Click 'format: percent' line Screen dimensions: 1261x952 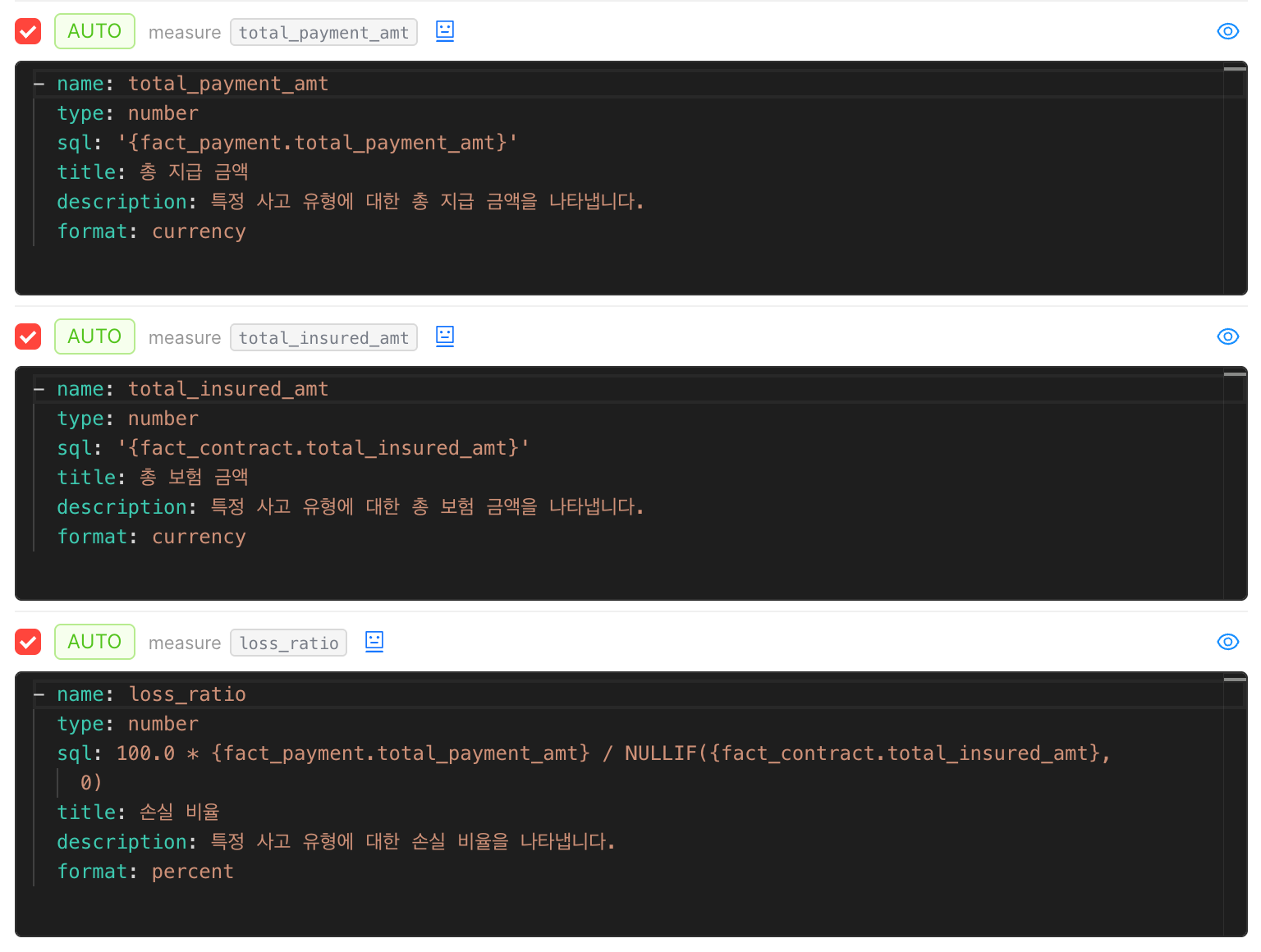[145, 872]
